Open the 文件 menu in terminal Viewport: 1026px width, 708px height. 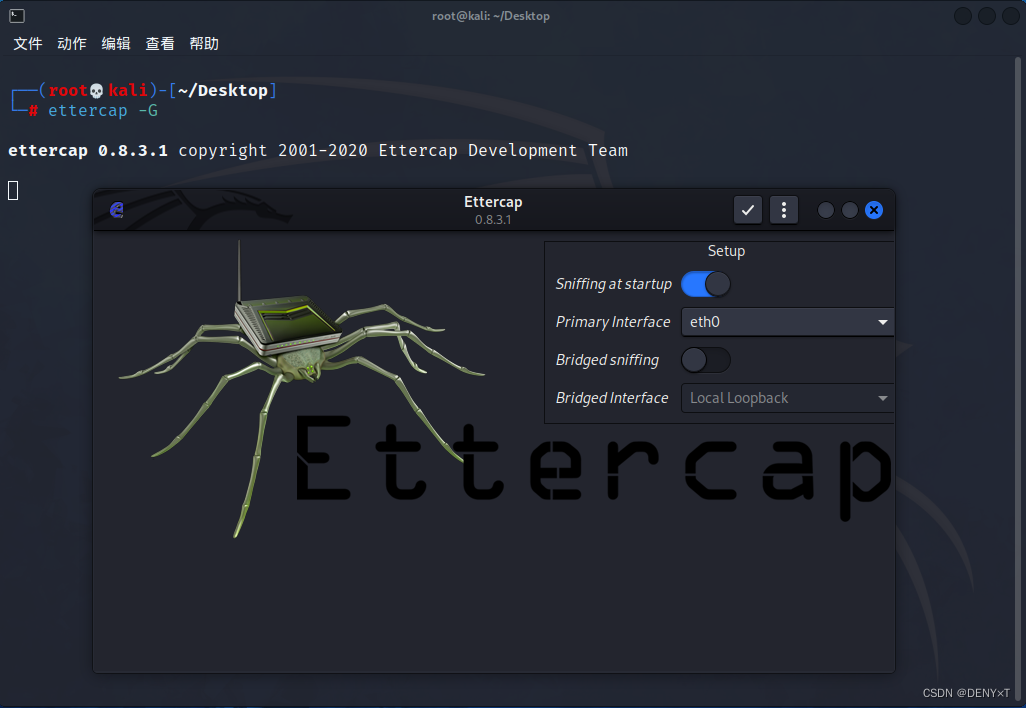coord(27,44)
